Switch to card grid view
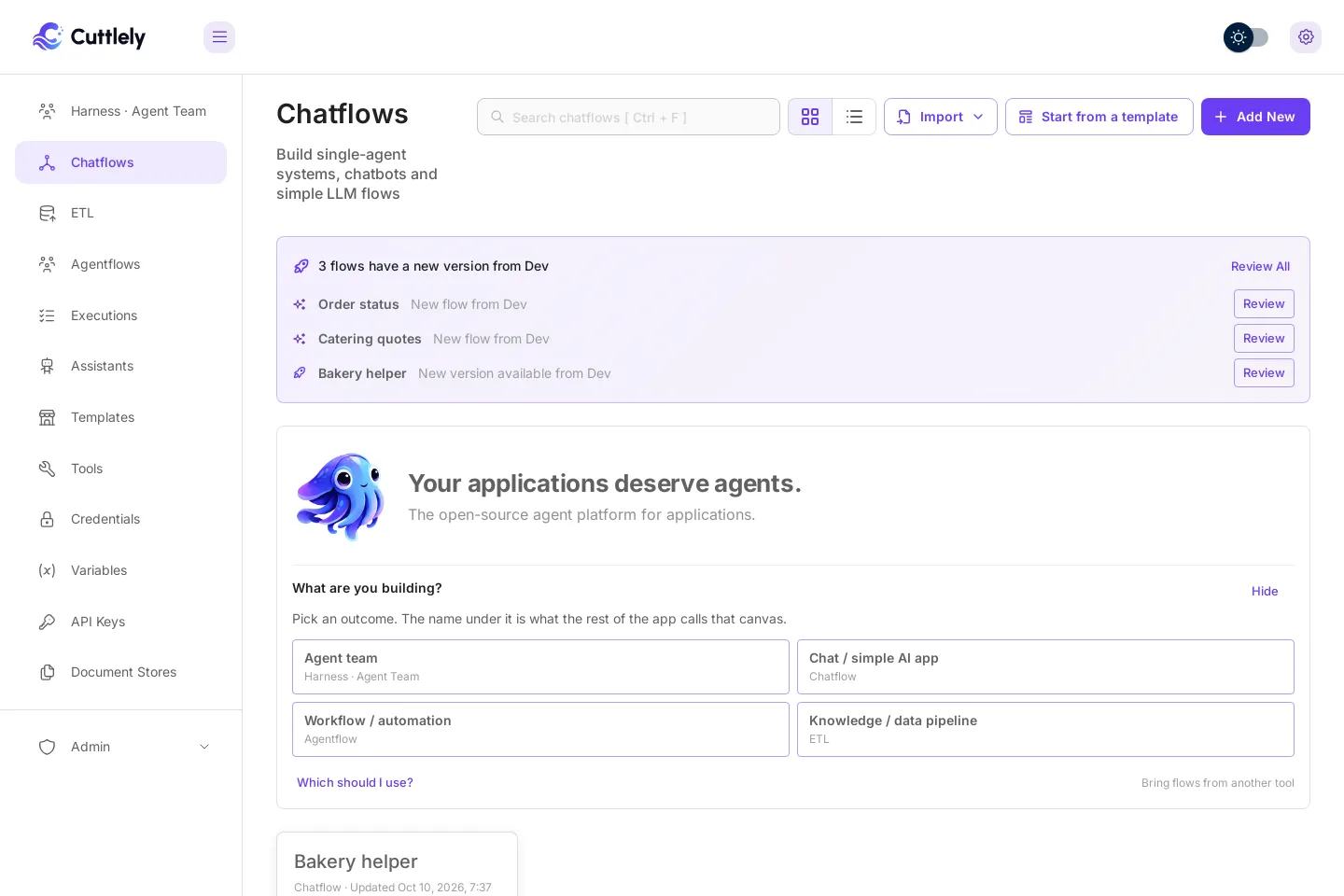The height and width of the screenshot is (896, 1344). [810, 117]
